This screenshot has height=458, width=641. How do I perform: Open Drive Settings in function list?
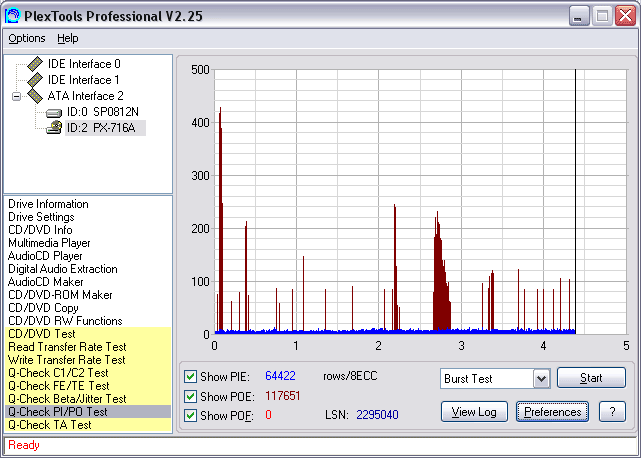tap(41, 217)
